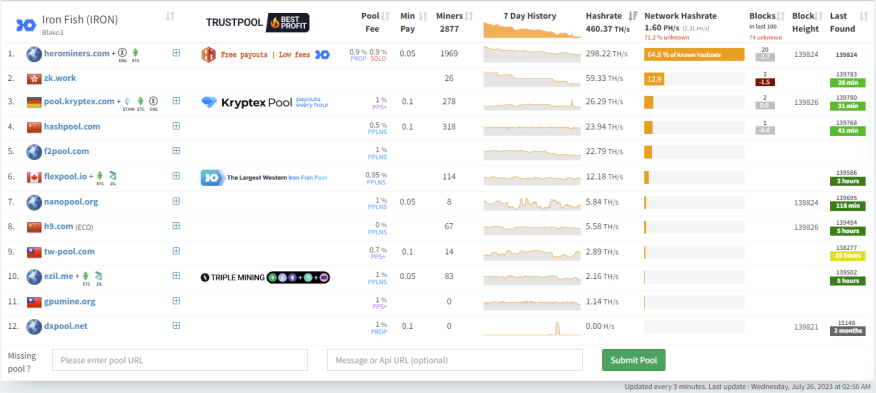The height and width of the screenshot is (393, 876).
Task: Focus the pool URL input field
Action: coord(180,360)
